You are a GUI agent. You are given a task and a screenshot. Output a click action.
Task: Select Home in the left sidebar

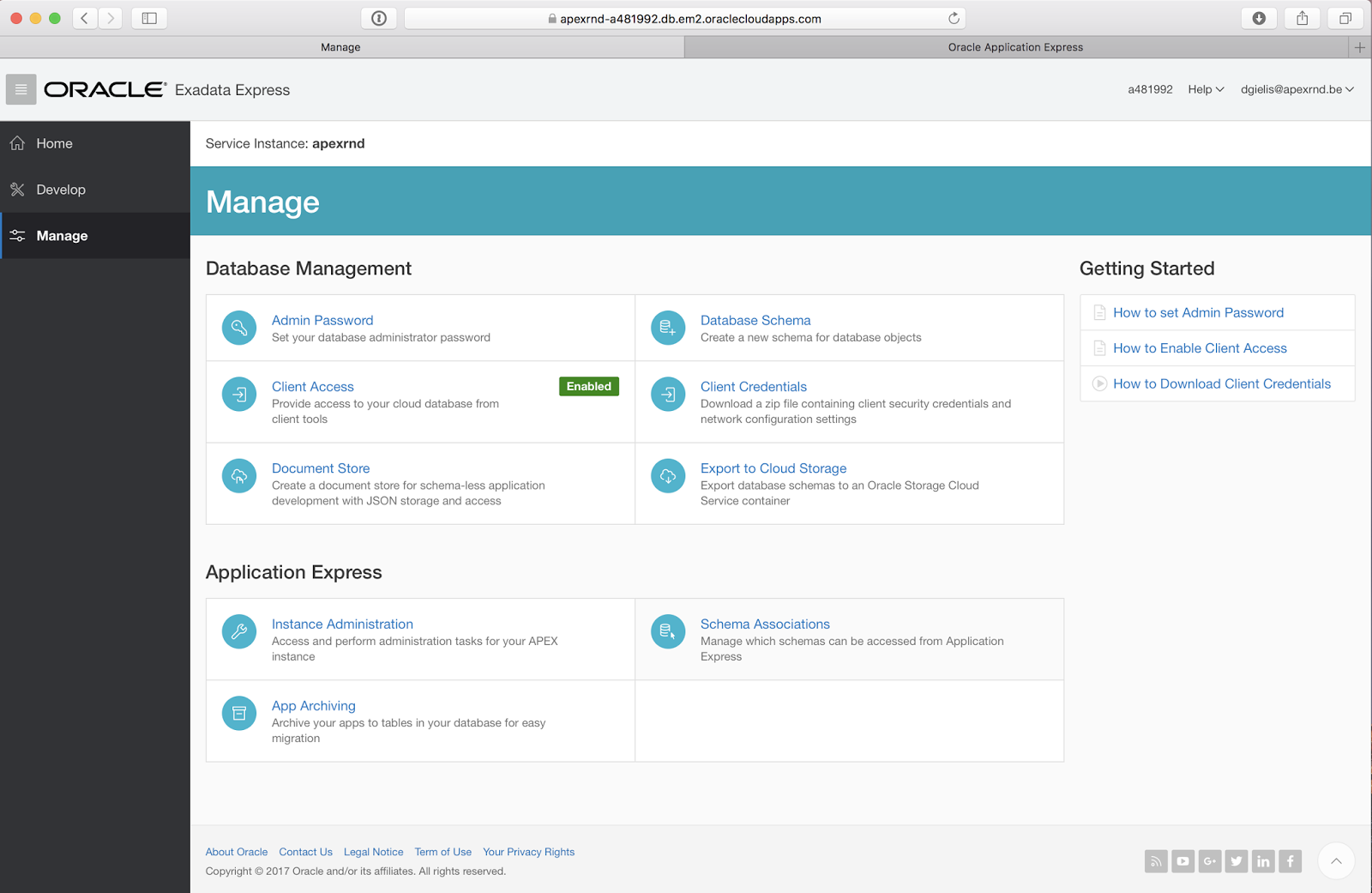pyautogui.click(x=55, y=142)
